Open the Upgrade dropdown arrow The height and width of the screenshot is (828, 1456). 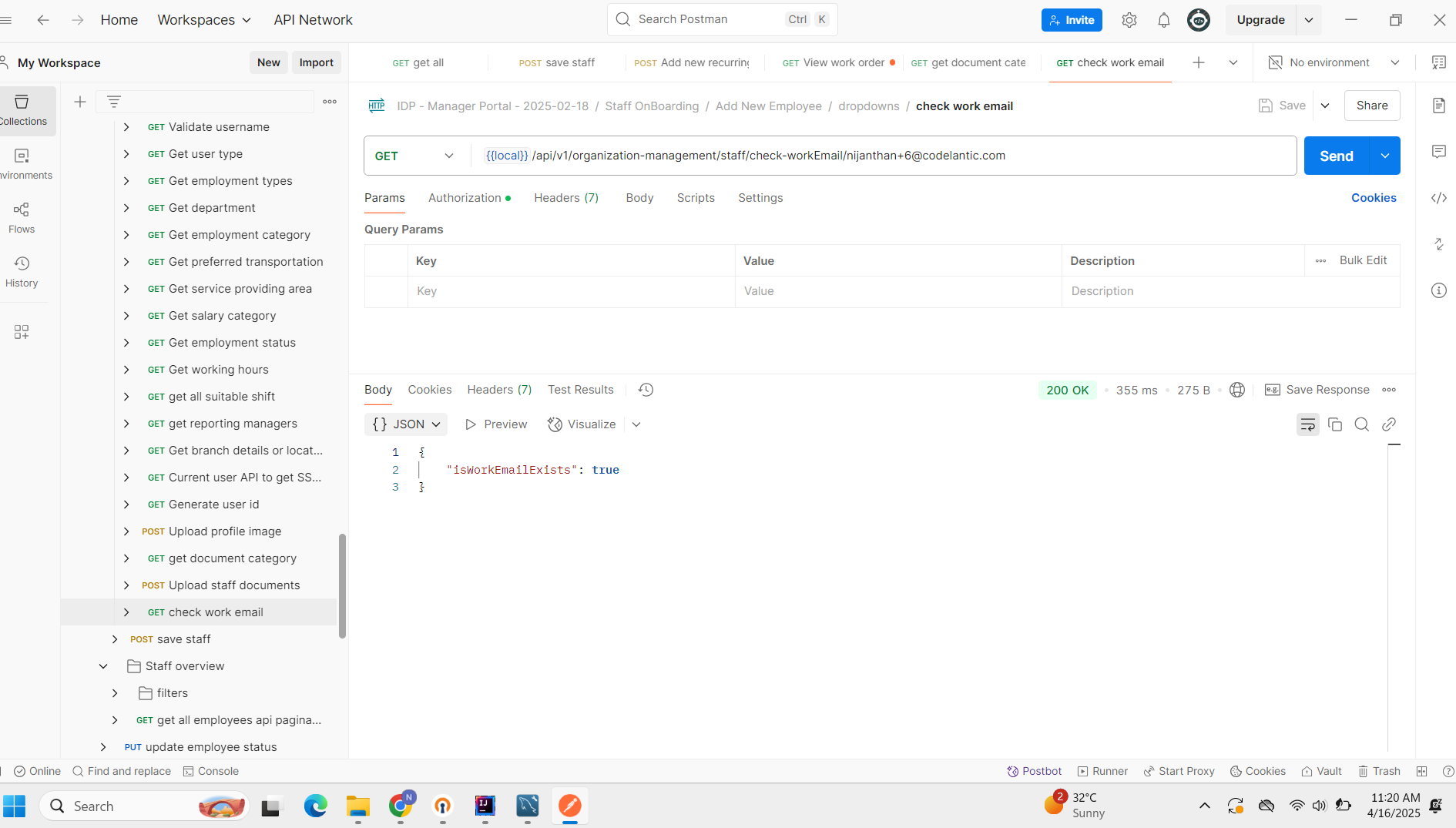pos(1309,20)
